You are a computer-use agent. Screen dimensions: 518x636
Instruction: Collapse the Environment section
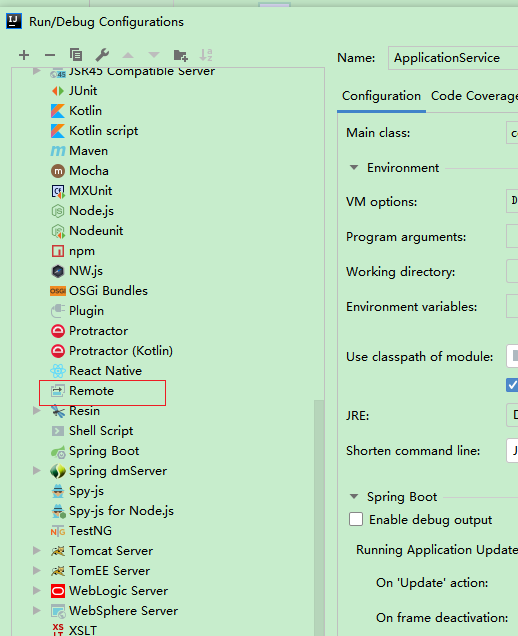coord(354,168)
